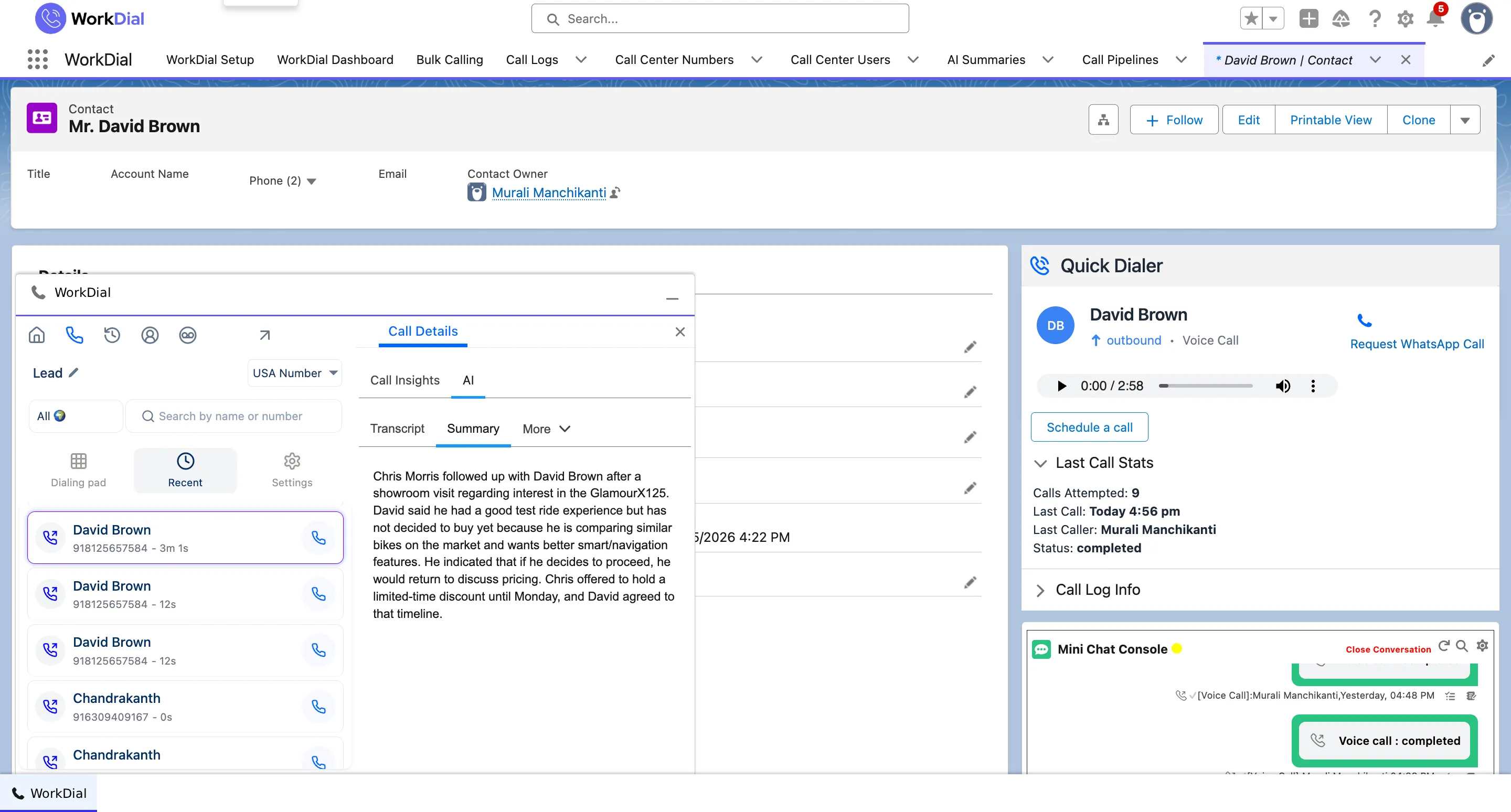This screenshot has width=1511, height=812.
Task: Refresh the Mini Chat Console
Action: pos(1444,646)
